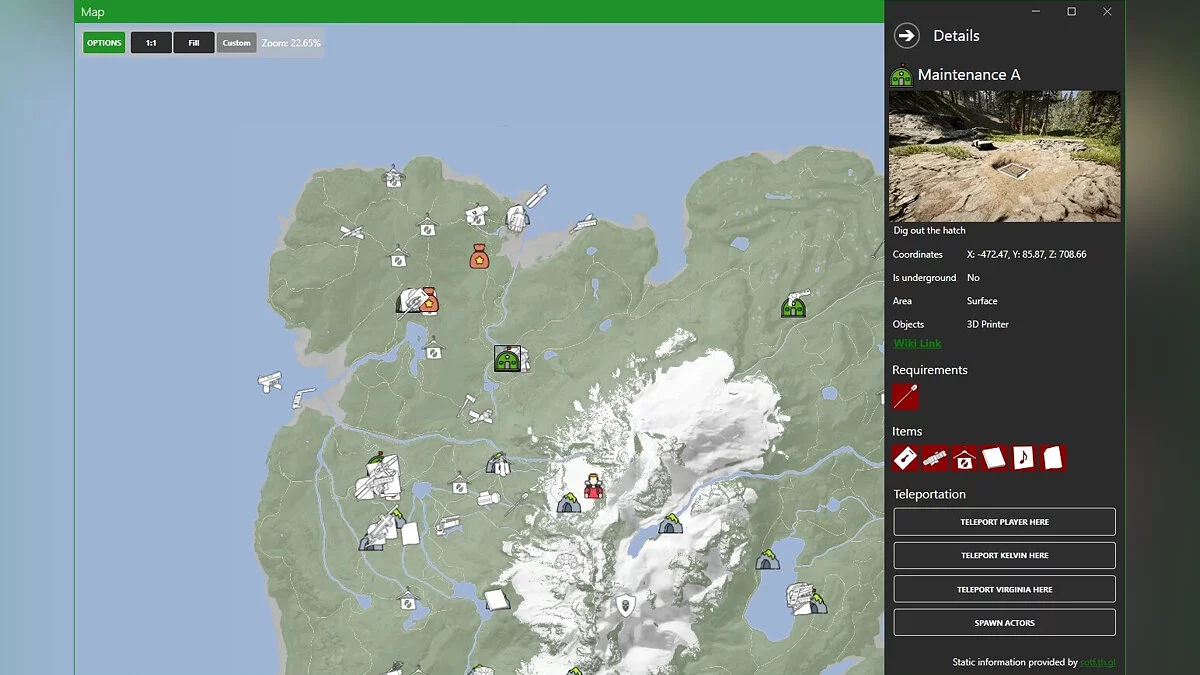
Task: Open the sotf.th.gl link at bottom
Action: [1096, 662]
